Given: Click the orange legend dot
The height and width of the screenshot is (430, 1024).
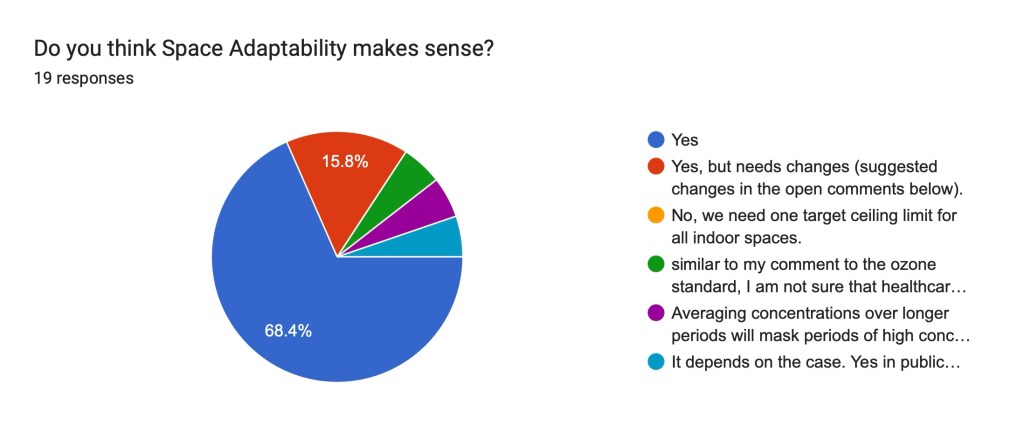Looking at the screenshot, I should pyautogui.click(x=657, y=215).
